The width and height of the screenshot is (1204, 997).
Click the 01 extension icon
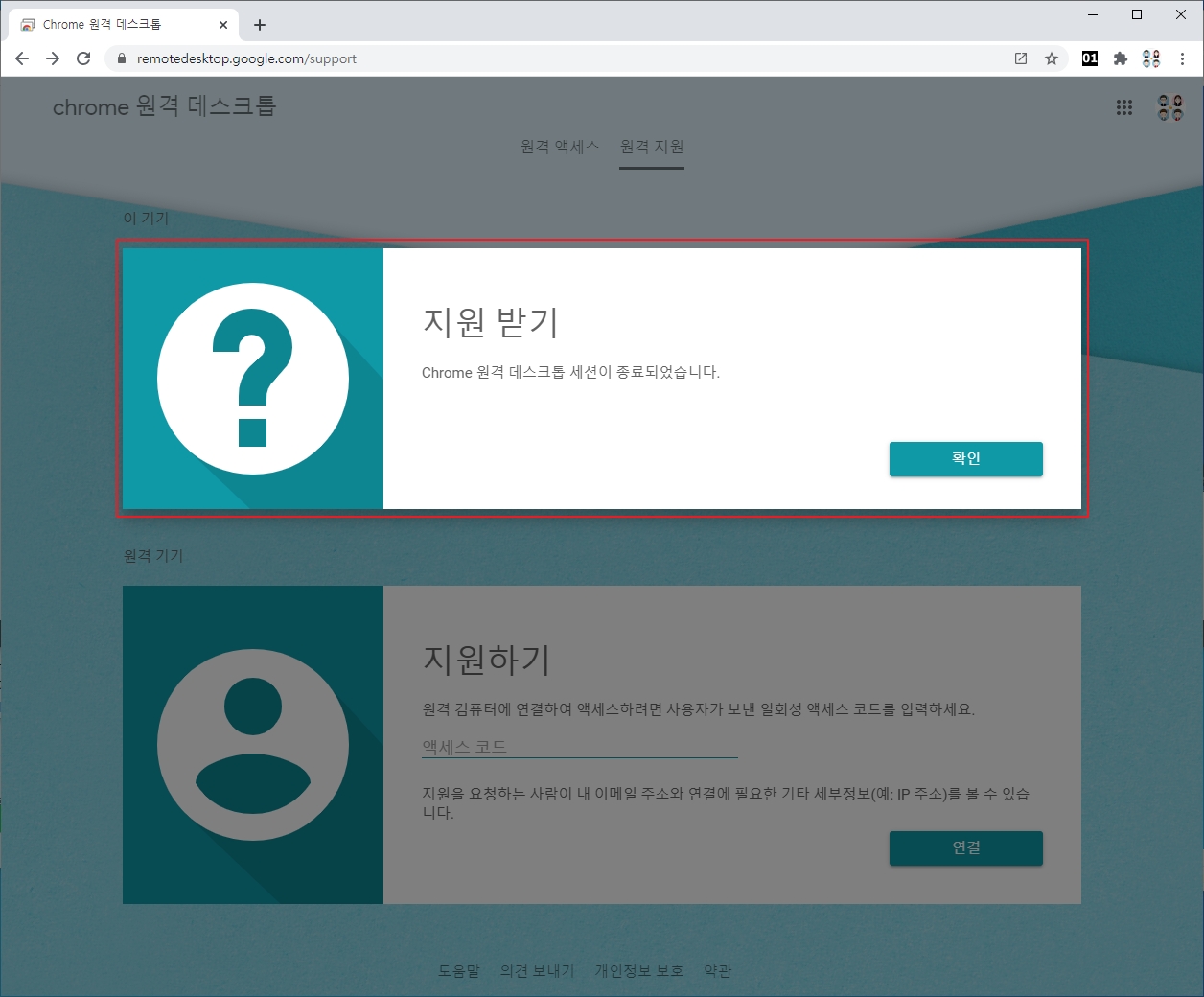(1090, 58)
